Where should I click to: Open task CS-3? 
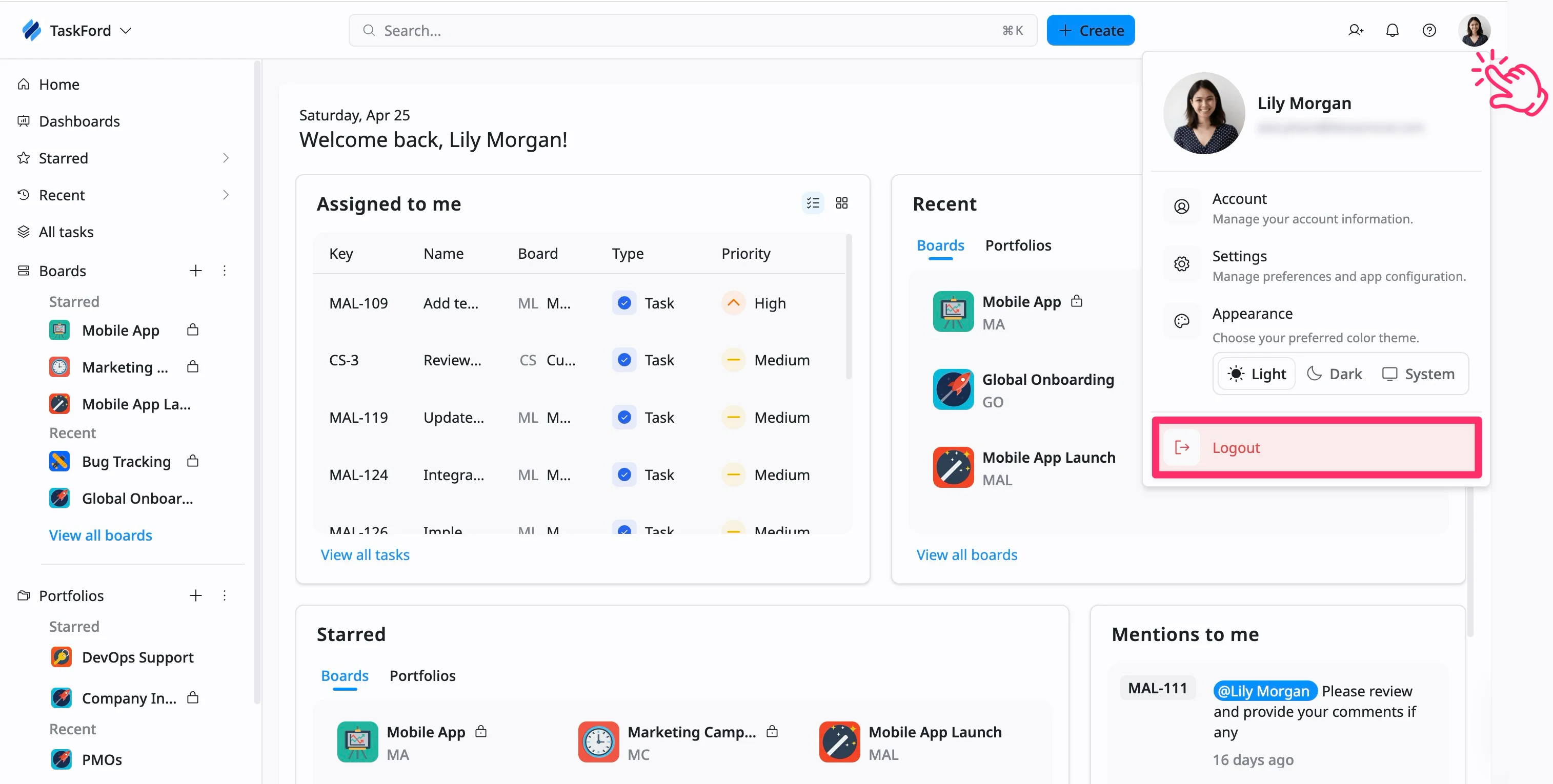[x=344, y=360]
